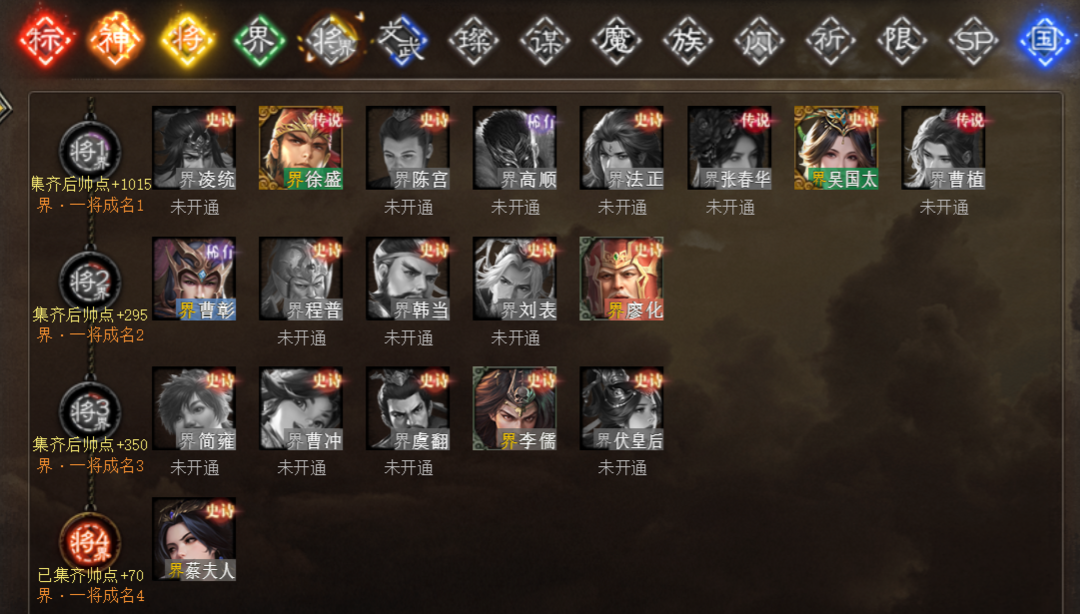Select the SP diamond icon
Screen dimensions: 1080x614
[x=973, y=40]
